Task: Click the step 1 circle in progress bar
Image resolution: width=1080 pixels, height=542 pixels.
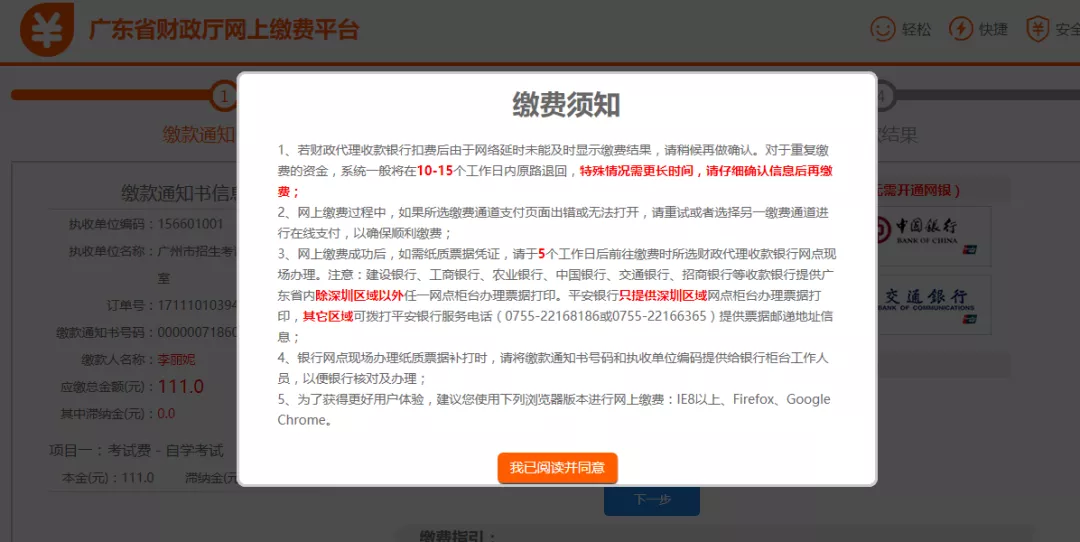Action: pyautogui.click(x=224, y=96)
